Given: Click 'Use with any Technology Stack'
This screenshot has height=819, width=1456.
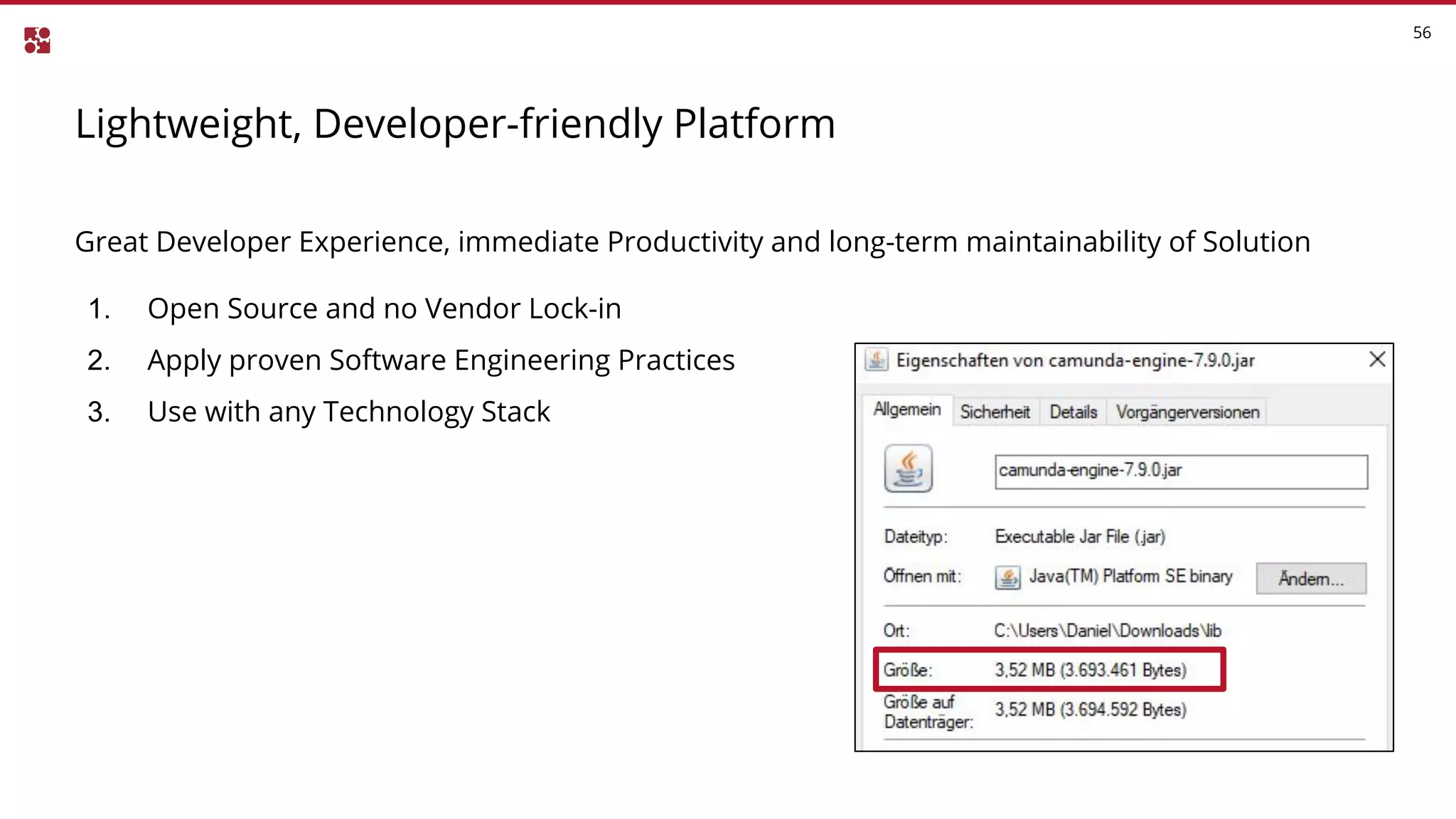Looking at the screenshot, I should click(348, 412).
